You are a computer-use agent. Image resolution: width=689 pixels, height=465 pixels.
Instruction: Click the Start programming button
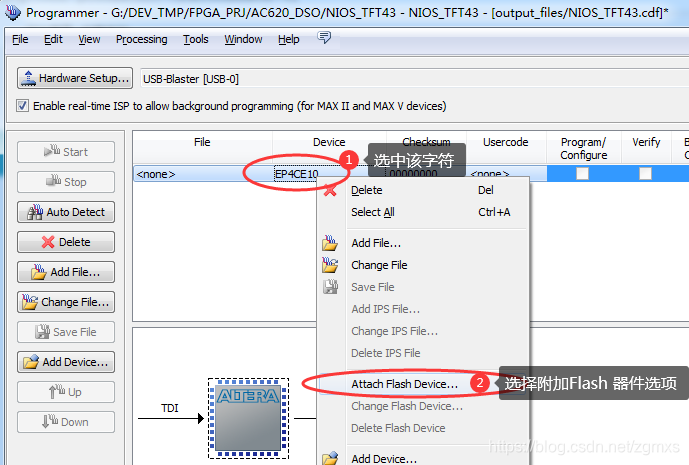(66, 152)
